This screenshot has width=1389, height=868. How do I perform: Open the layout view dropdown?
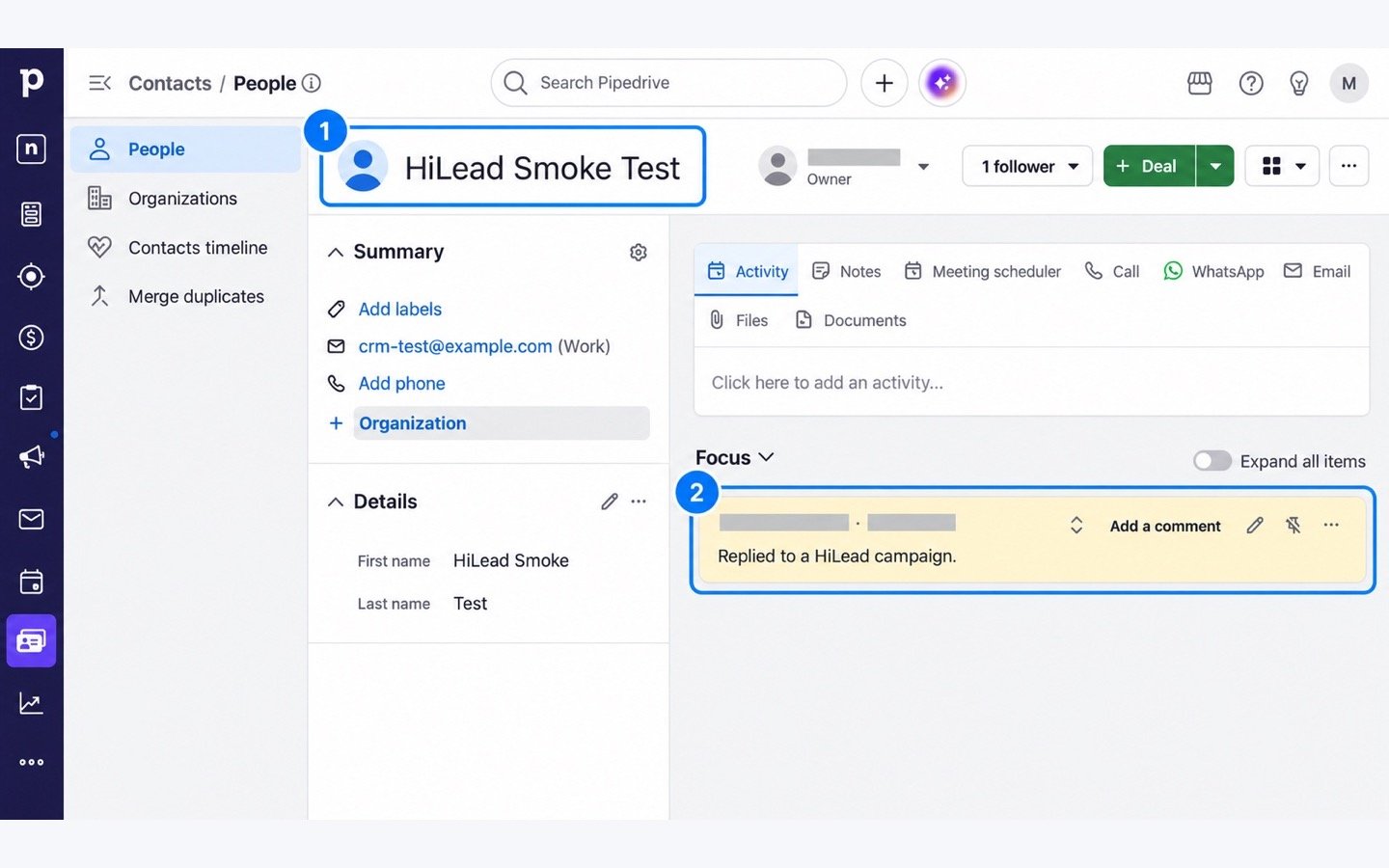(x=1282, y=166)
